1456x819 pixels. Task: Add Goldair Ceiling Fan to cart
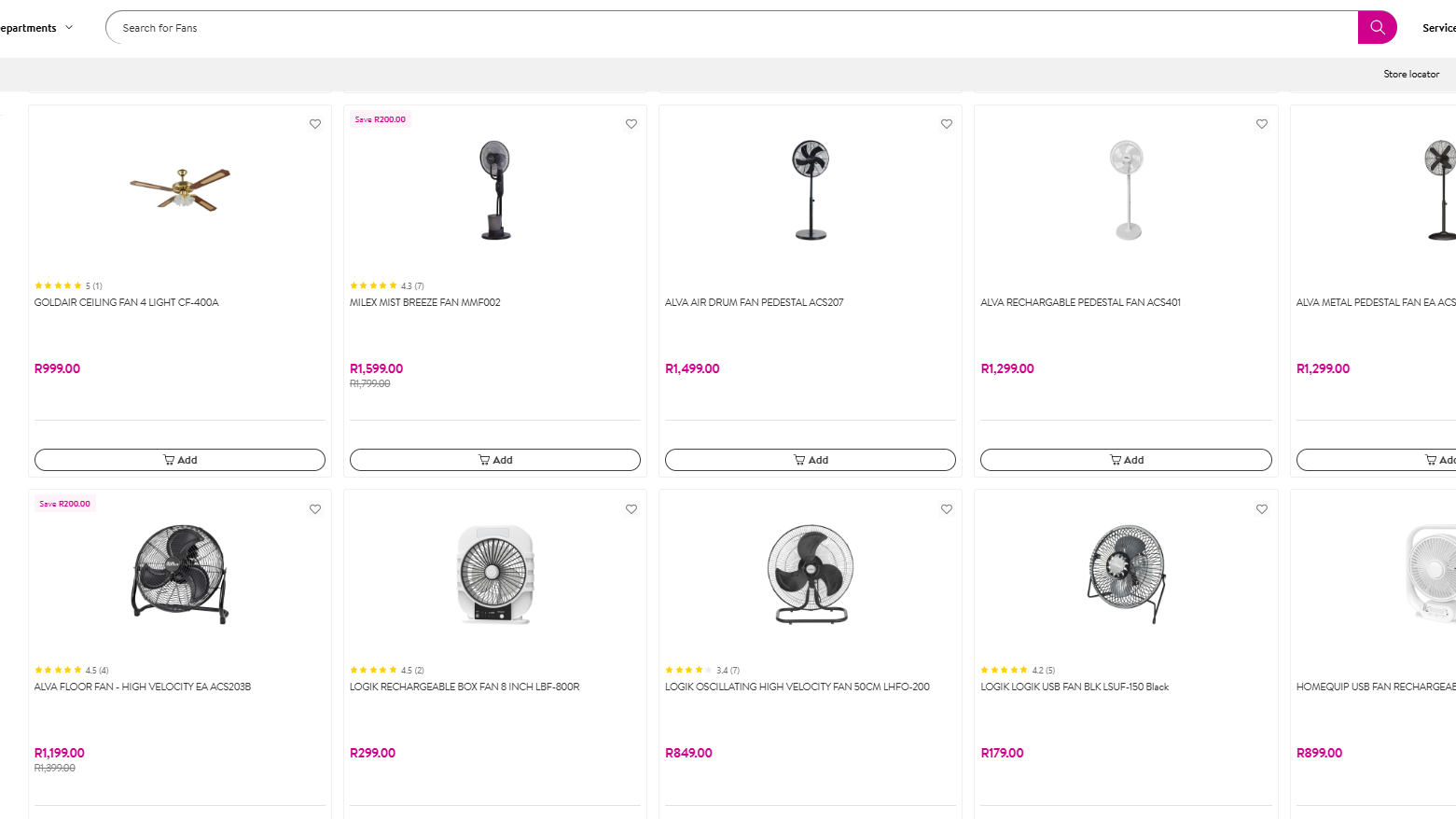point(180,460)
